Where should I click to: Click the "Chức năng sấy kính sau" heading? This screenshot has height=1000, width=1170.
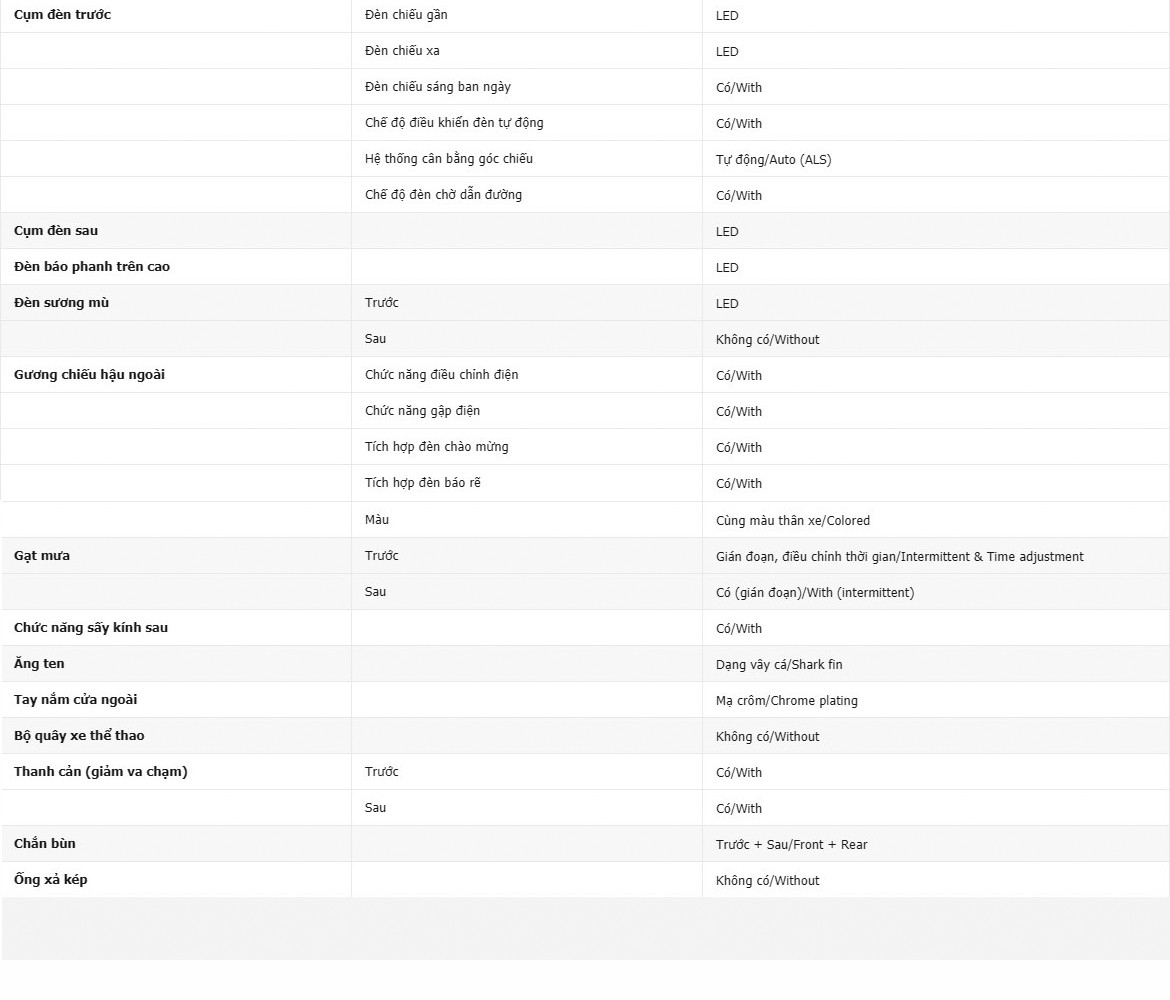pos(91,628)
